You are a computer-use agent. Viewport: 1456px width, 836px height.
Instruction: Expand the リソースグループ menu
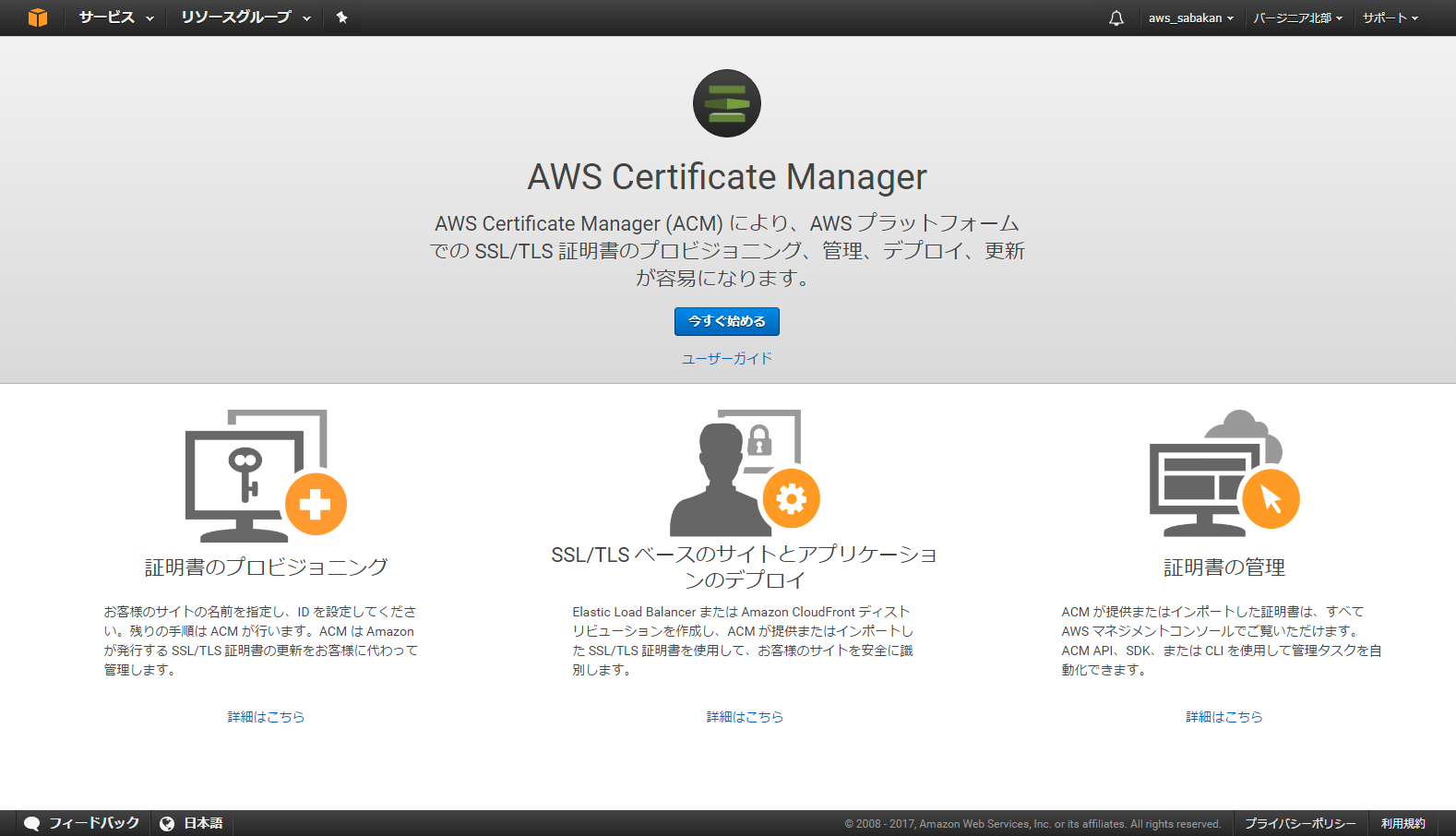click(x=245, y=18)
